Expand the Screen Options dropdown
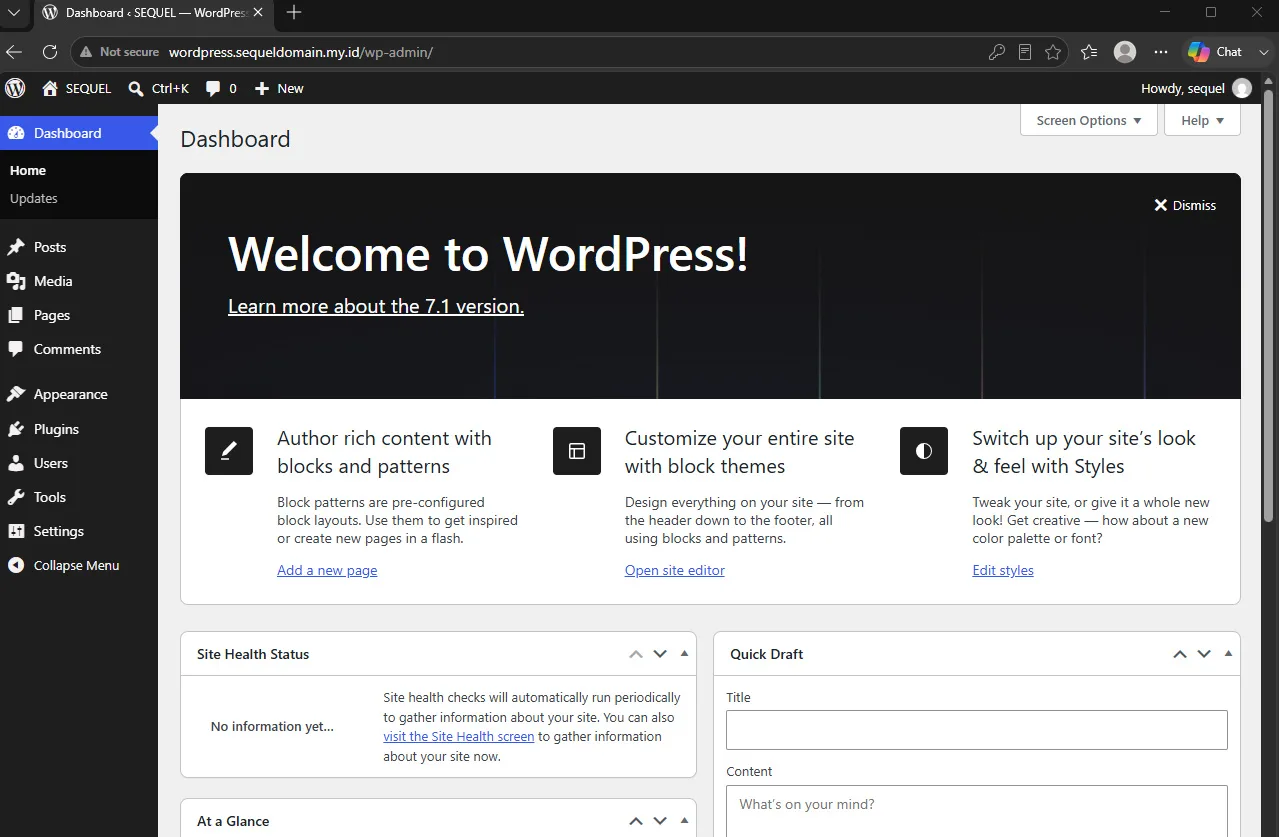Image resolution: width=1279 pixels, height=837 pixels. point(1089,120)
